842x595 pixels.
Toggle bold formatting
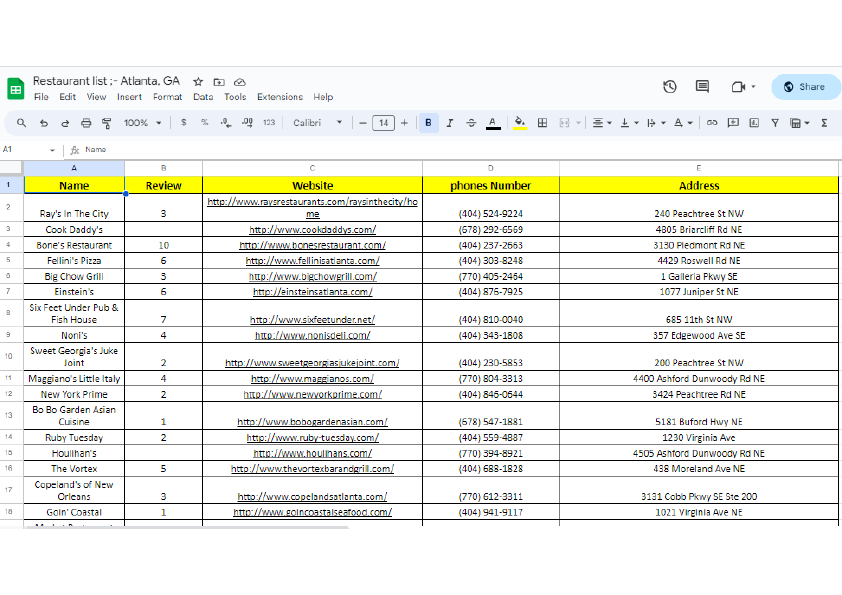coord(428,122)
